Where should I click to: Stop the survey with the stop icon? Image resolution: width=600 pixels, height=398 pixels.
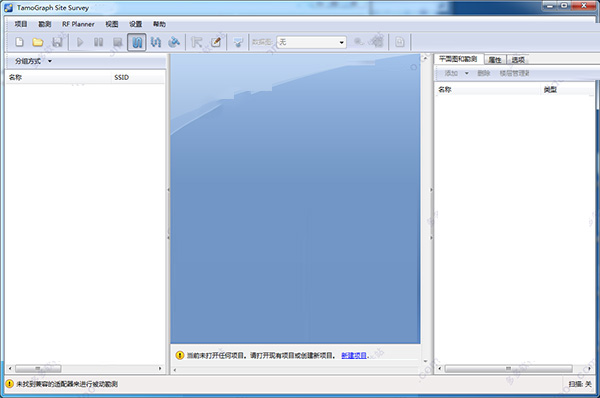pos(117,42)
